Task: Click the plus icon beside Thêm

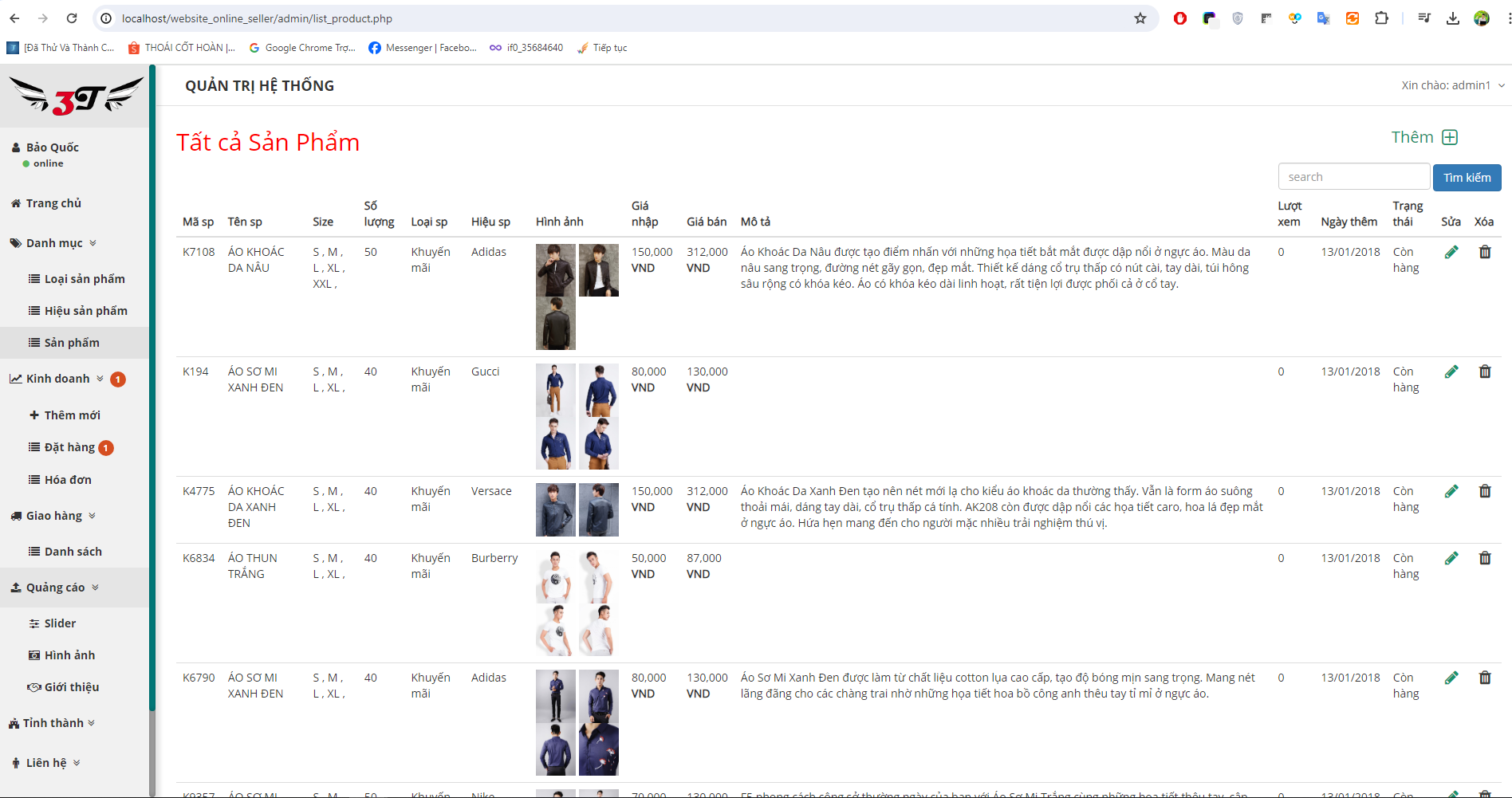Action: pos(1450,137)
